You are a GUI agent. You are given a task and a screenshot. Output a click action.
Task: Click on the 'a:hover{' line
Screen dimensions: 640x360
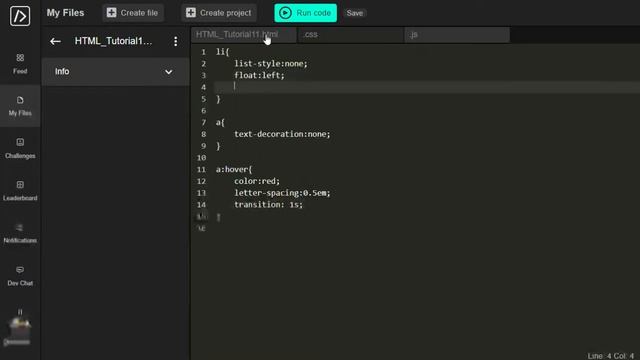click(234, 169)
